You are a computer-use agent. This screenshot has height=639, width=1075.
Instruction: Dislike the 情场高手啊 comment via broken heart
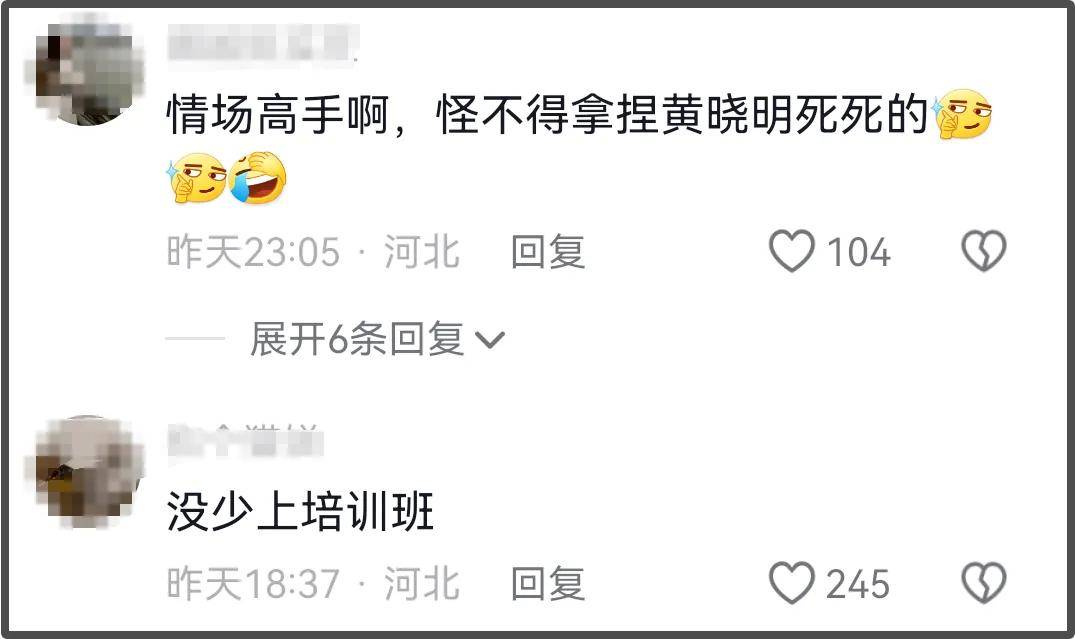point(984,250)
